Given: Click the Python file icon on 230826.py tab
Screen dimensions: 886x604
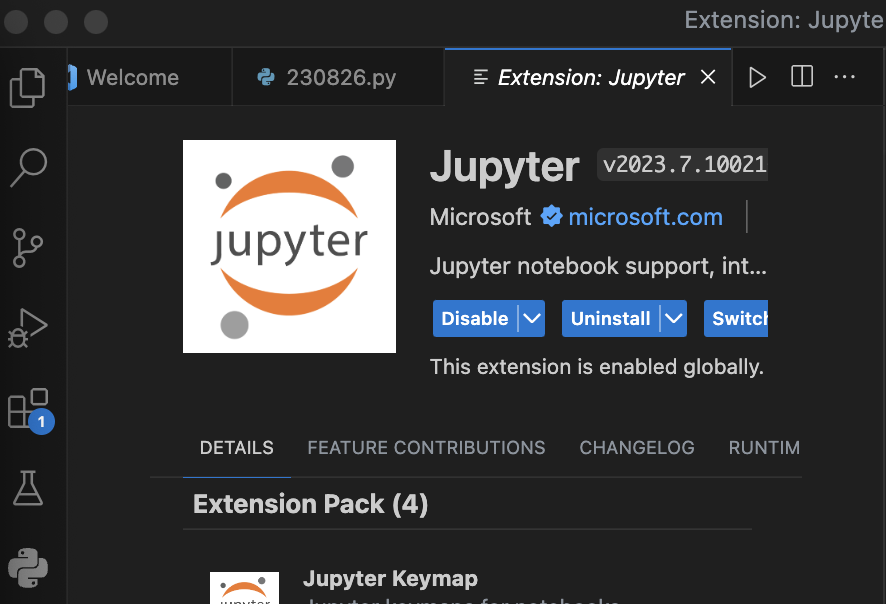Looking at the screenshot, I should click(266, 77).
